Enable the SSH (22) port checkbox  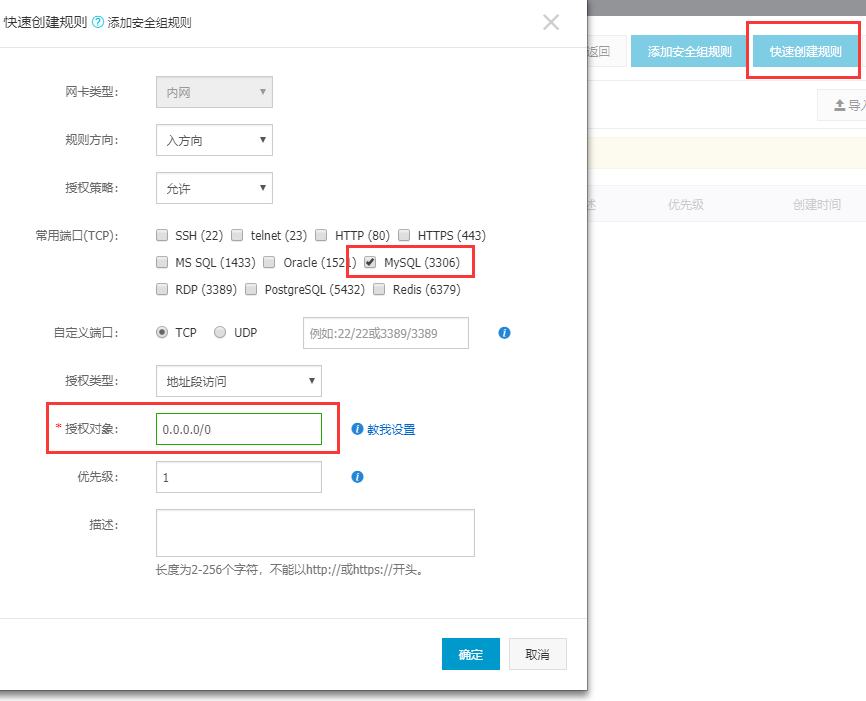[x=162, y=236]
